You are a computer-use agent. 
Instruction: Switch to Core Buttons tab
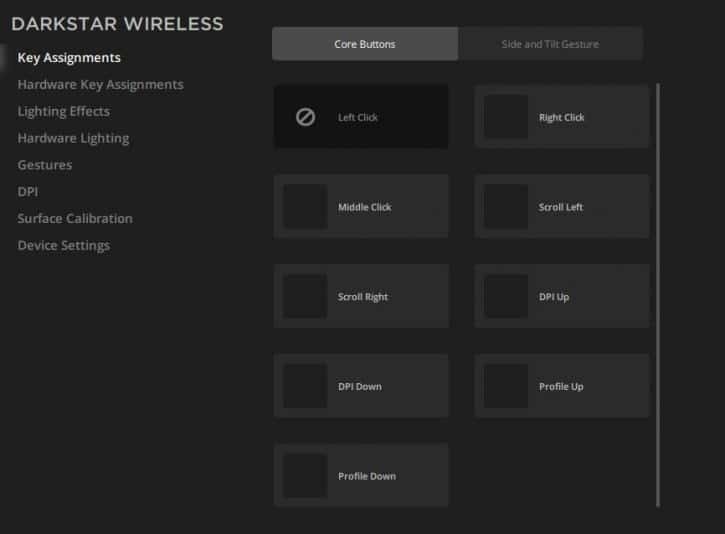coord(365,44)
